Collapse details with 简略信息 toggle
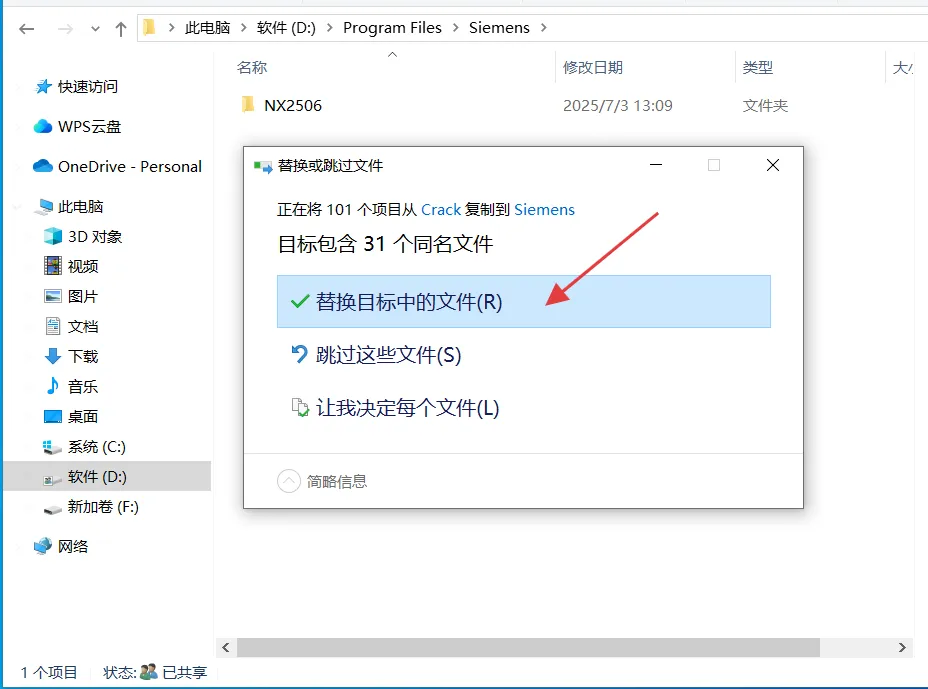928x689 pixels. (323, 481)
